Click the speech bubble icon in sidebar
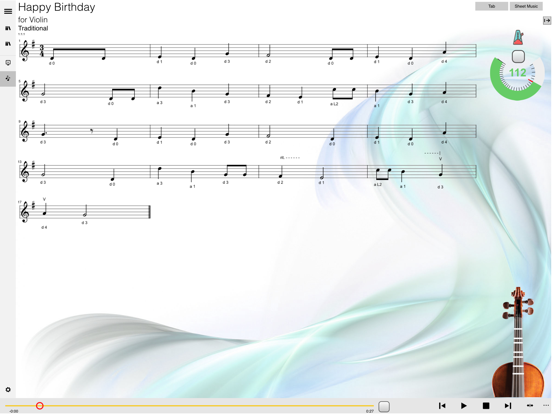Image resolution: width=552 pixels, height=414 pixels. pos(8,63)
